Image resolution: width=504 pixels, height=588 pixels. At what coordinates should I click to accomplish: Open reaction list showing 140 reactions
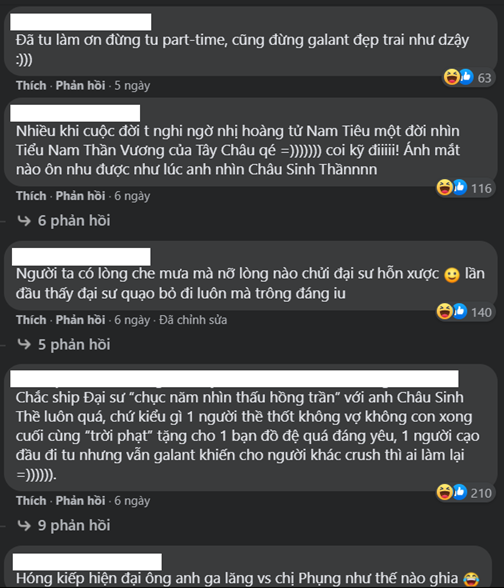pyautogui.click(x=464, y=312)
